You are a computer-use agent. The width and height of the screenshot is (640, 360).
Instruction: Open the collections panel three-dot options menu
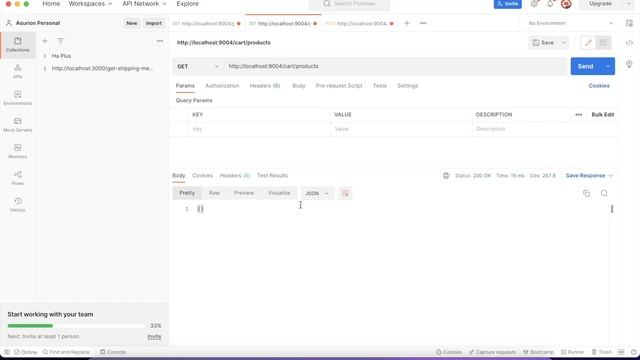point(160,41)
